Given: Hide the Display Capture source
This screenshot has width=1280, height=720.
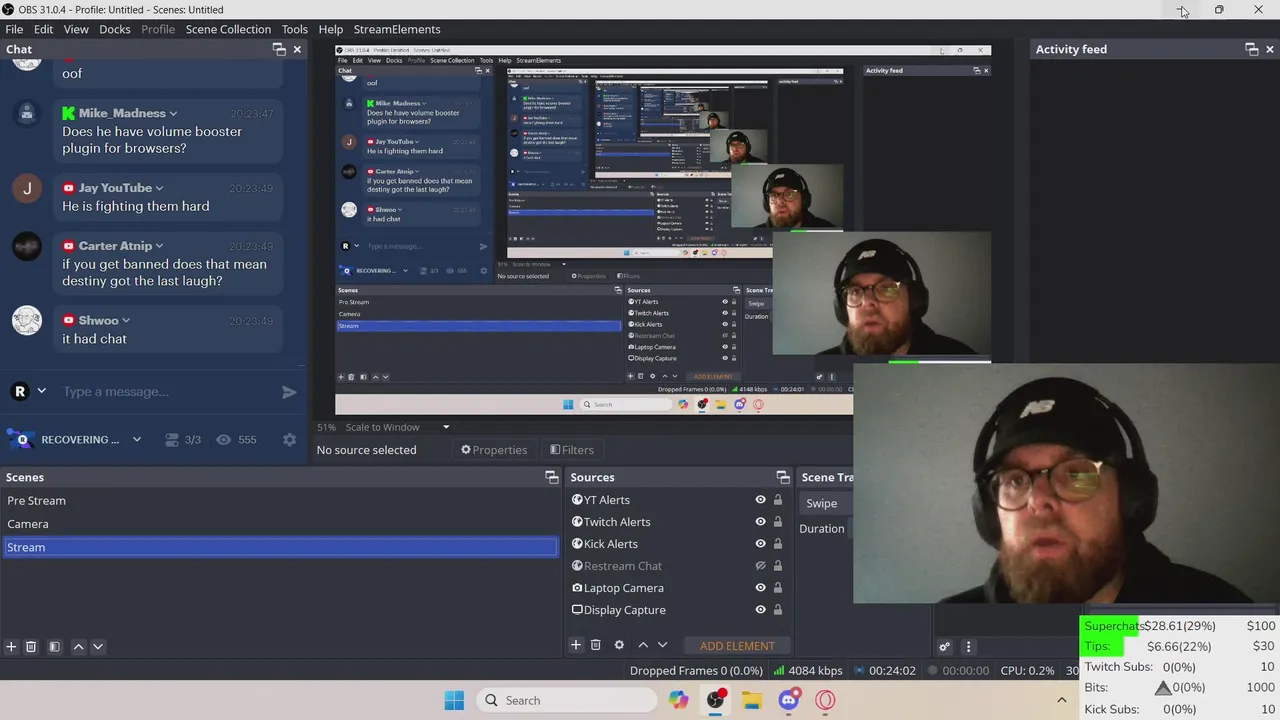Looking at the screenshot, I should point(760,610).
